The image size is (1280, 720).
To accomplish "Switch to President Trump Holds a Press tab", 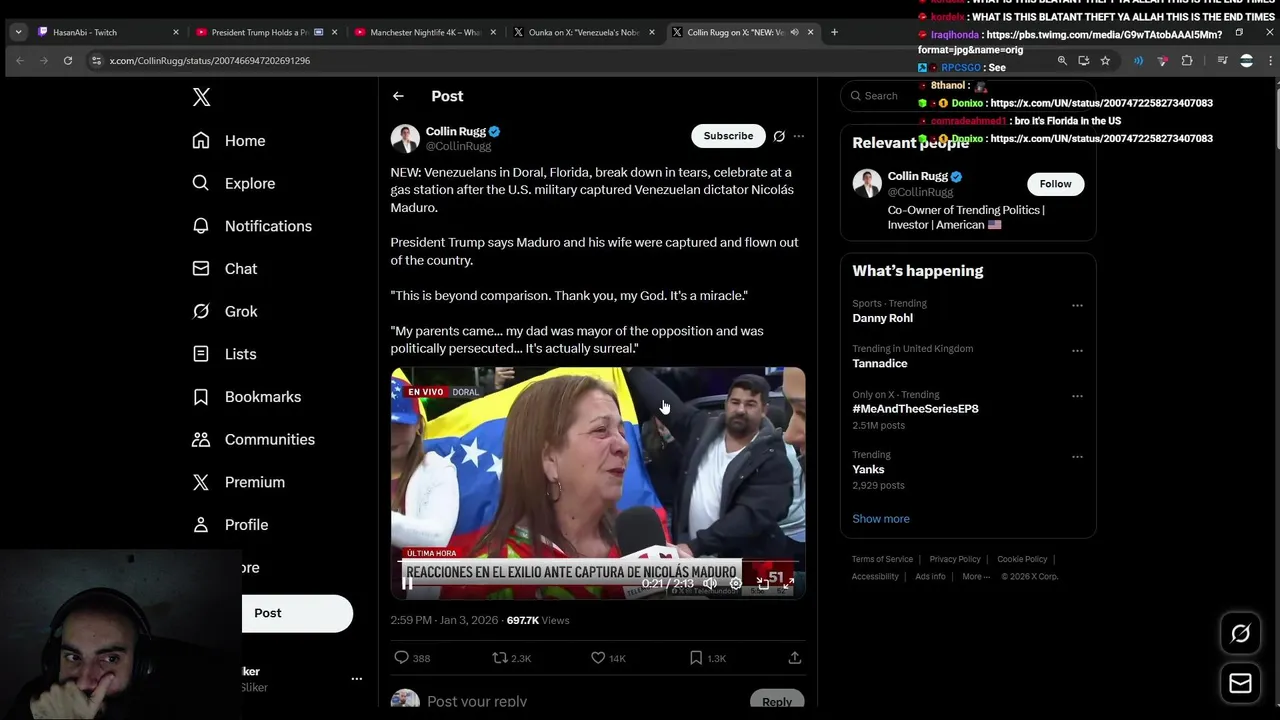I will pos(268,32).
